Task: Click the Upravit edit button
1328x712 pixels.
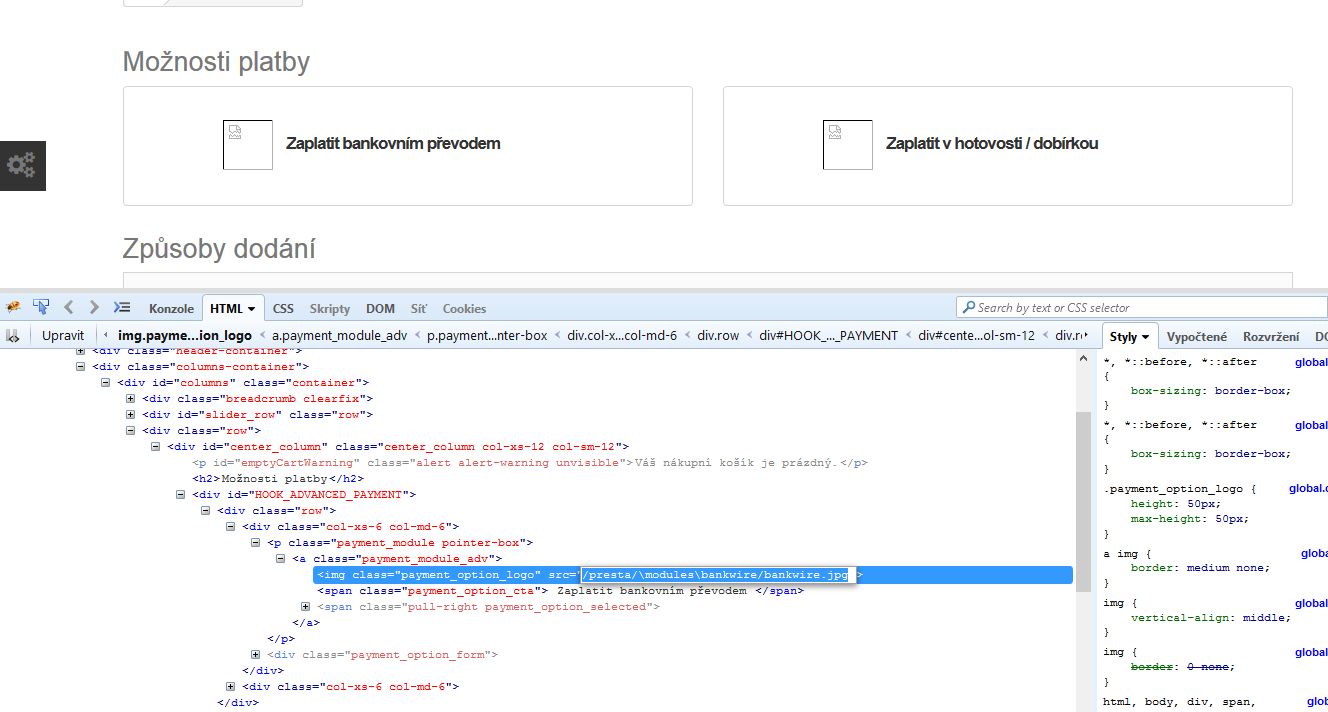Action: click(x=63, y=335)
